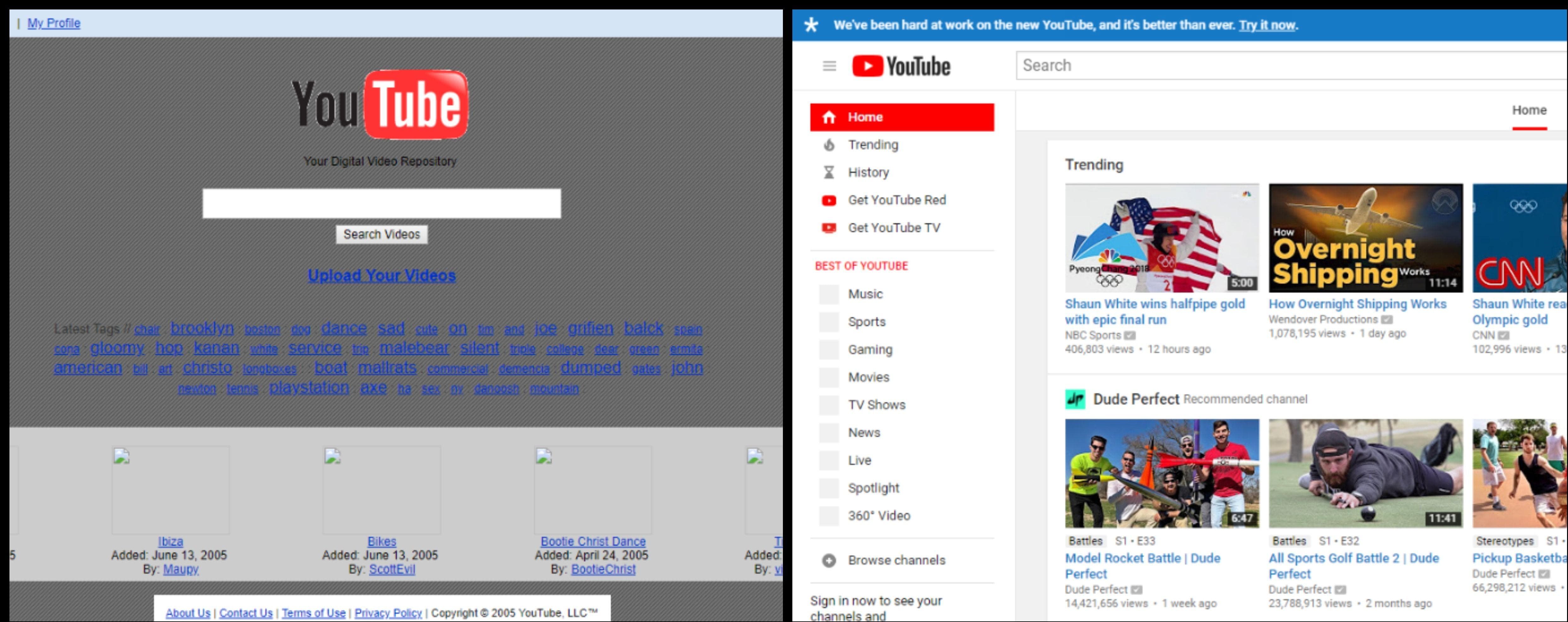Open the sidebar hamburger menu
The image size is (1568, 622).
tap(829, 66)
